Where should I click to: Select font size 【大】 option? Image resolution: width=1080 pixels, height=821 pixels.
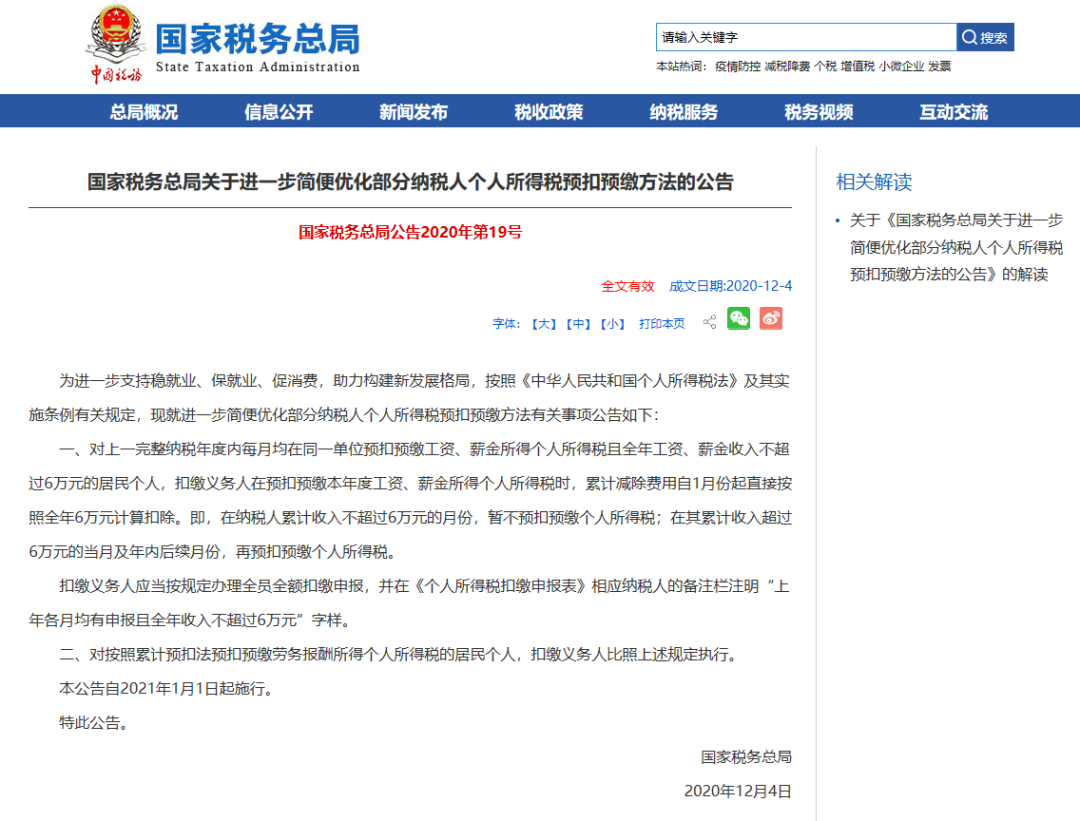(x=541, y=321)
